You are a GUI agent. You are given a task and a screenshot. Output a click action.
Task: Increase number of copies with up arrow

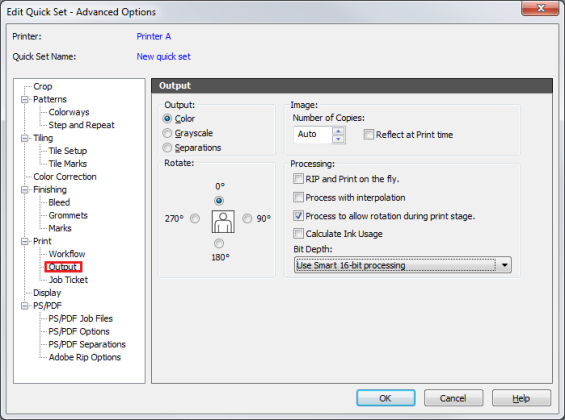point(338,131)
